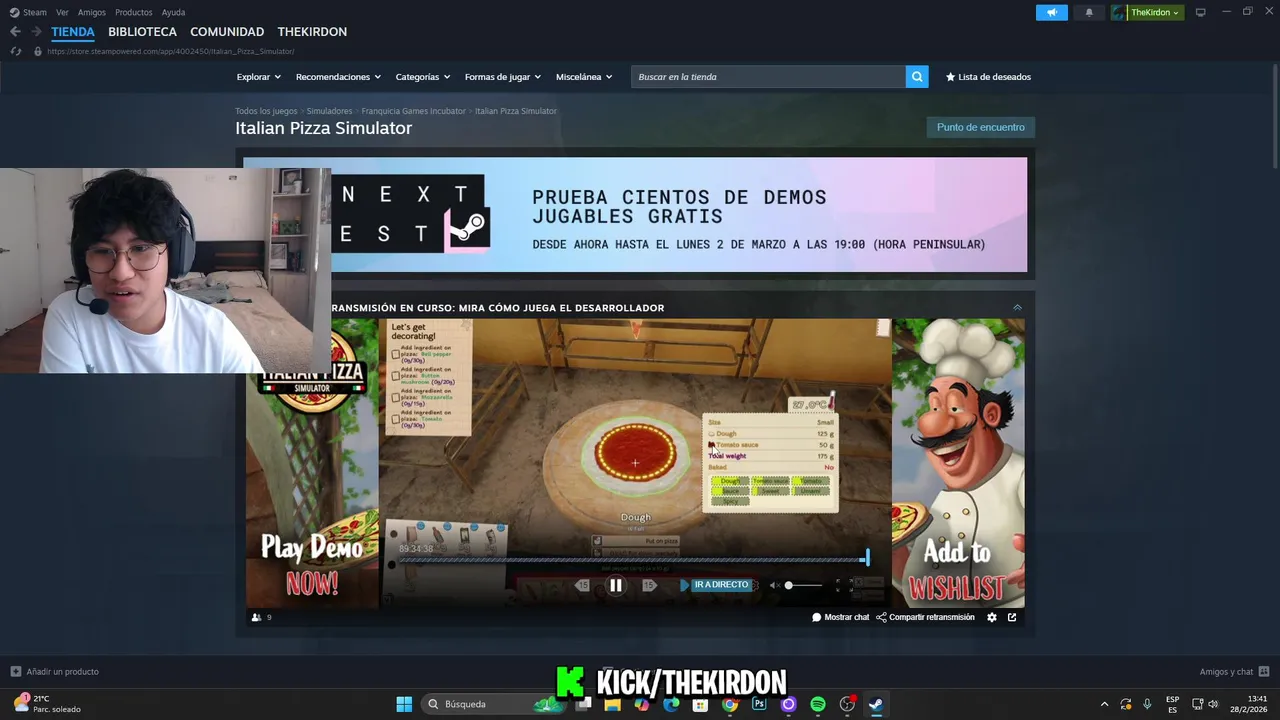Click Compartir retransmisión
The height and width of the screenshot is (720, 1280).
coord(925,617)
